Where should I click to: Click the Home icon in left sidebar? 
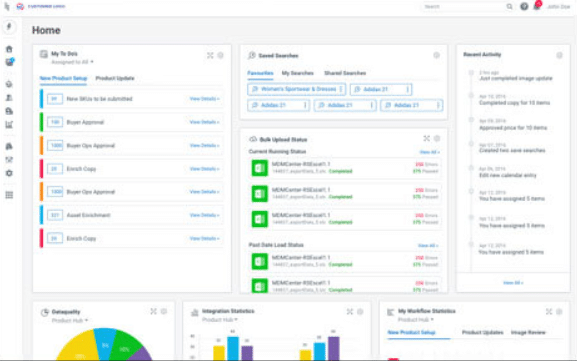(x=9, y=49)
